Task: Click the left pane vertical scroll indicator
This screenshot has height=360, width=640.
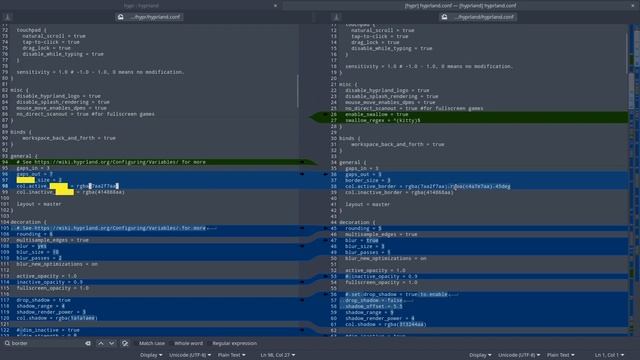Action: pyautogui.click(x=298, y=91)
